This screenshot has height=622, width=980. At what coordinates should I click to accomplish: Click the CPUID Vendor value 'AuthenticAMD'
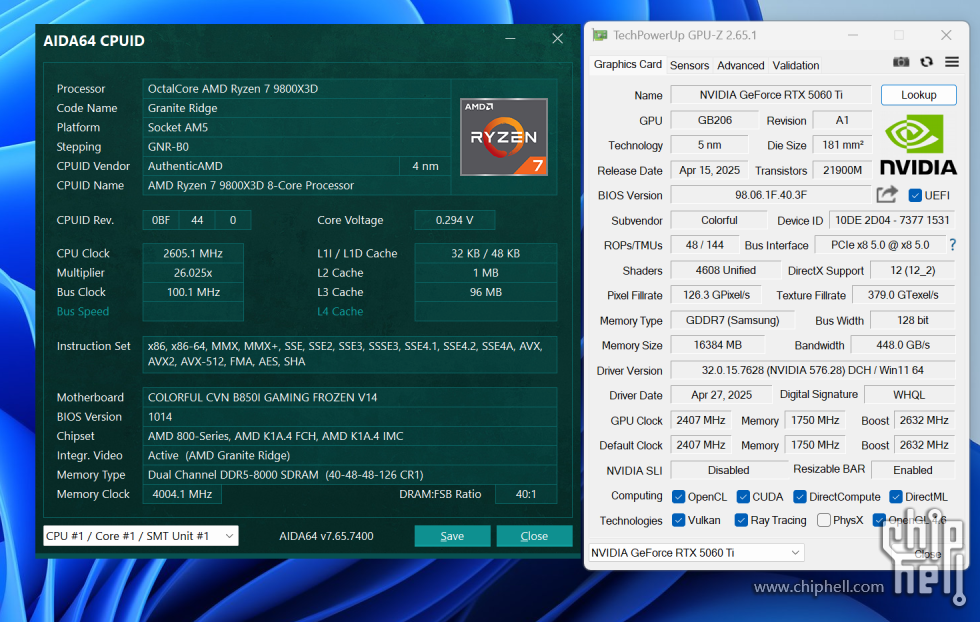[x=185, y=166]
